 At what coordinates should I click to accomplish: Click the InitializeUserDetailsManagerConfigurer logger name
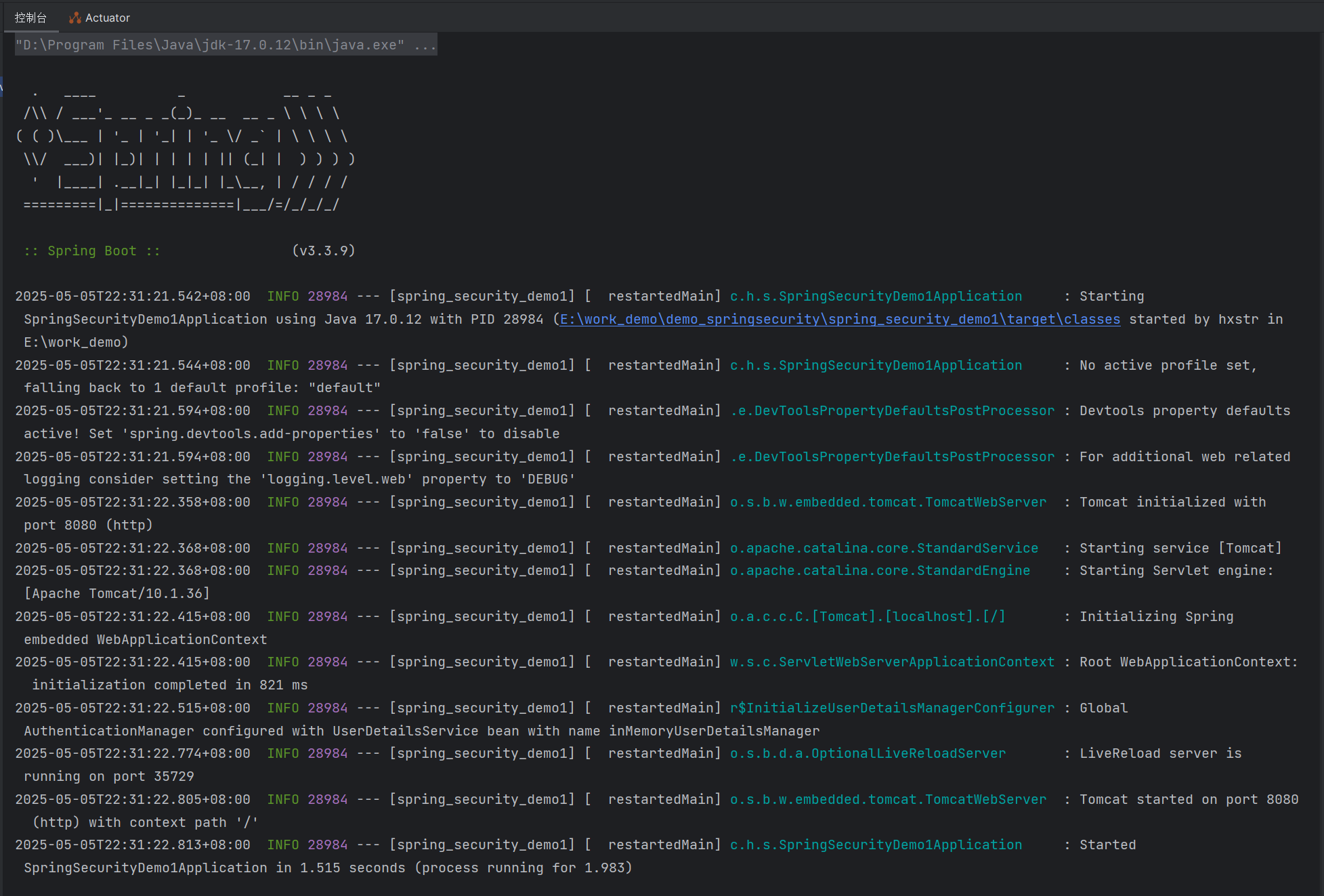(892, 708)
